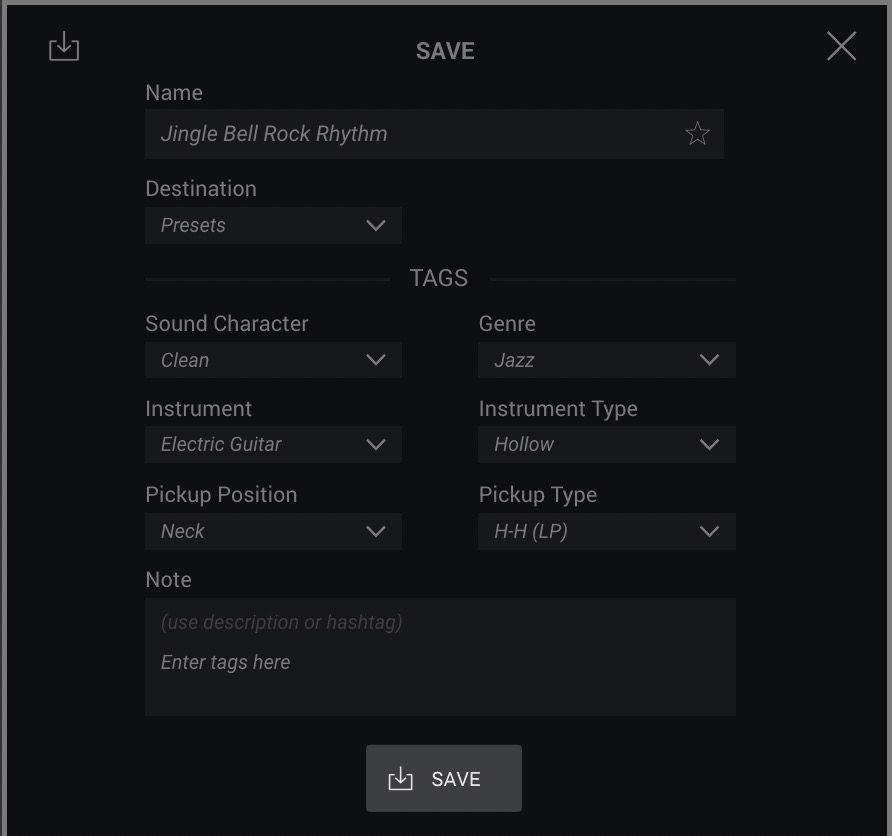Click the chevron arrow of Destination field
This screenshot has width=892, height=836.
(375, 226)
